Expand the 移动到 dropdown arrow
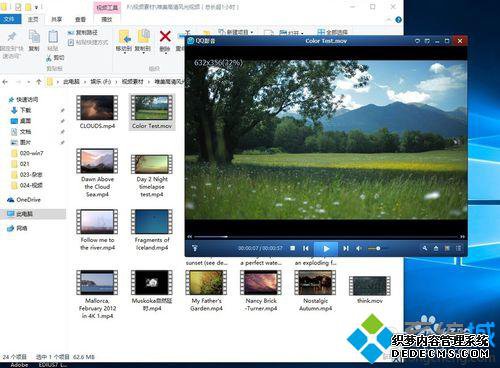The height and width of the screenshot is (368, 500). (124, 53)
